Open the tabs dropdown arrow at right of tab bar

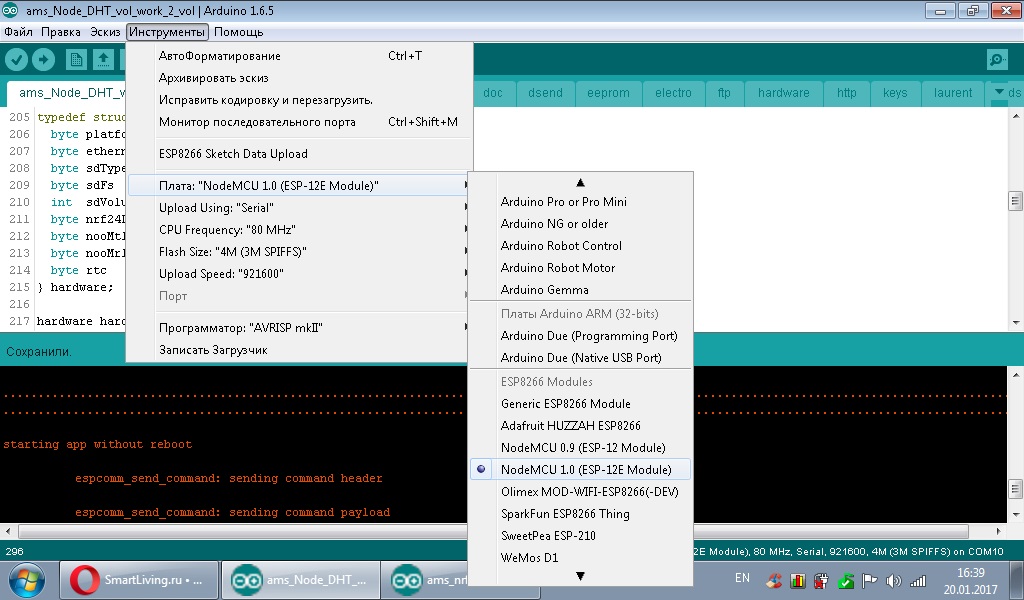click(x=1000, y=93)
